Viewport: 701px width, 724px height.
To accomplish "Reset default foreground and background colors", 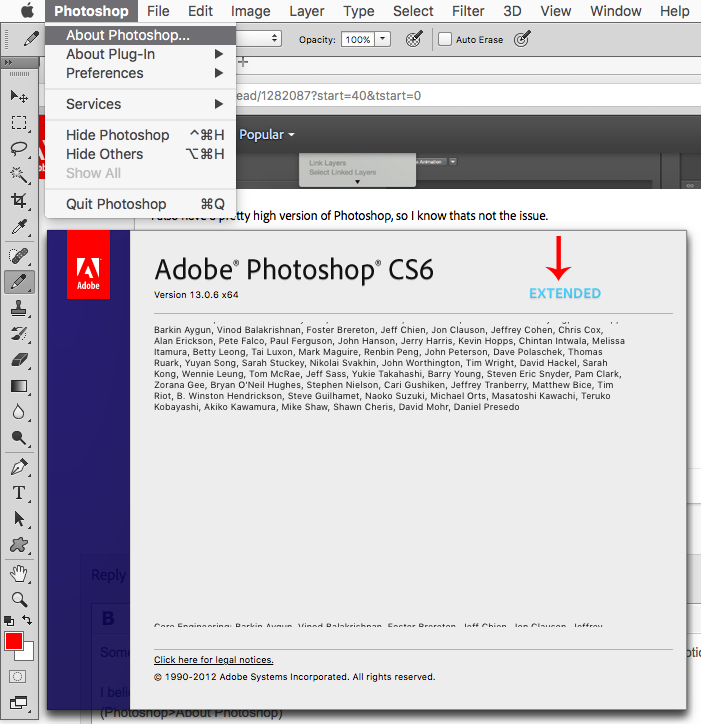I will tap(9, 621).
